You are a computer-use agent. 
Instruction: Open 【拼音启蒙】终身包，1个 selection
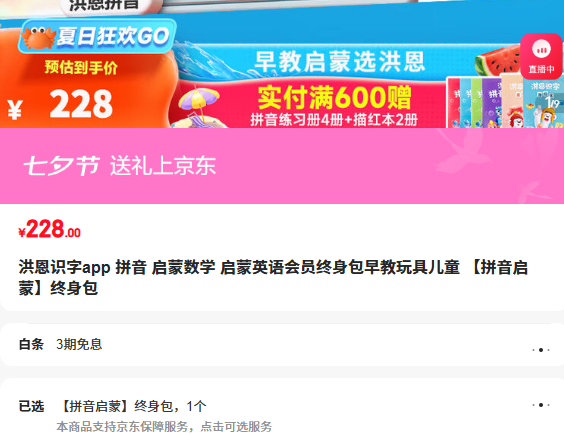[132, 406]
